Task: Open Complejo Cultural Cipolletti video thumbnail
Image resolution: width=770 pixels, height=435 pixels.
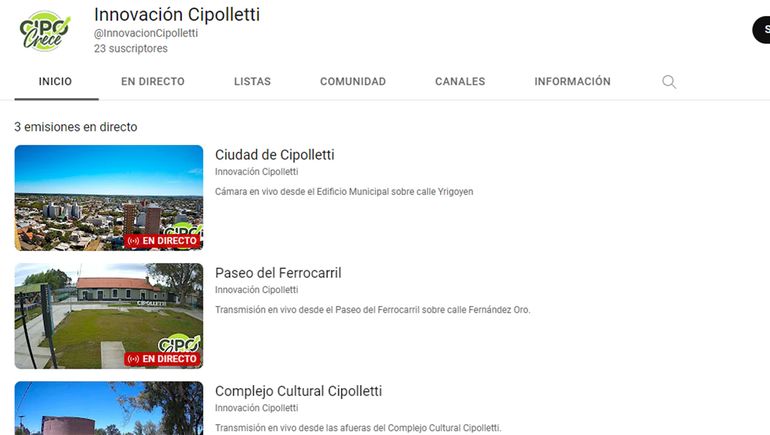Action: pos(108,408)
